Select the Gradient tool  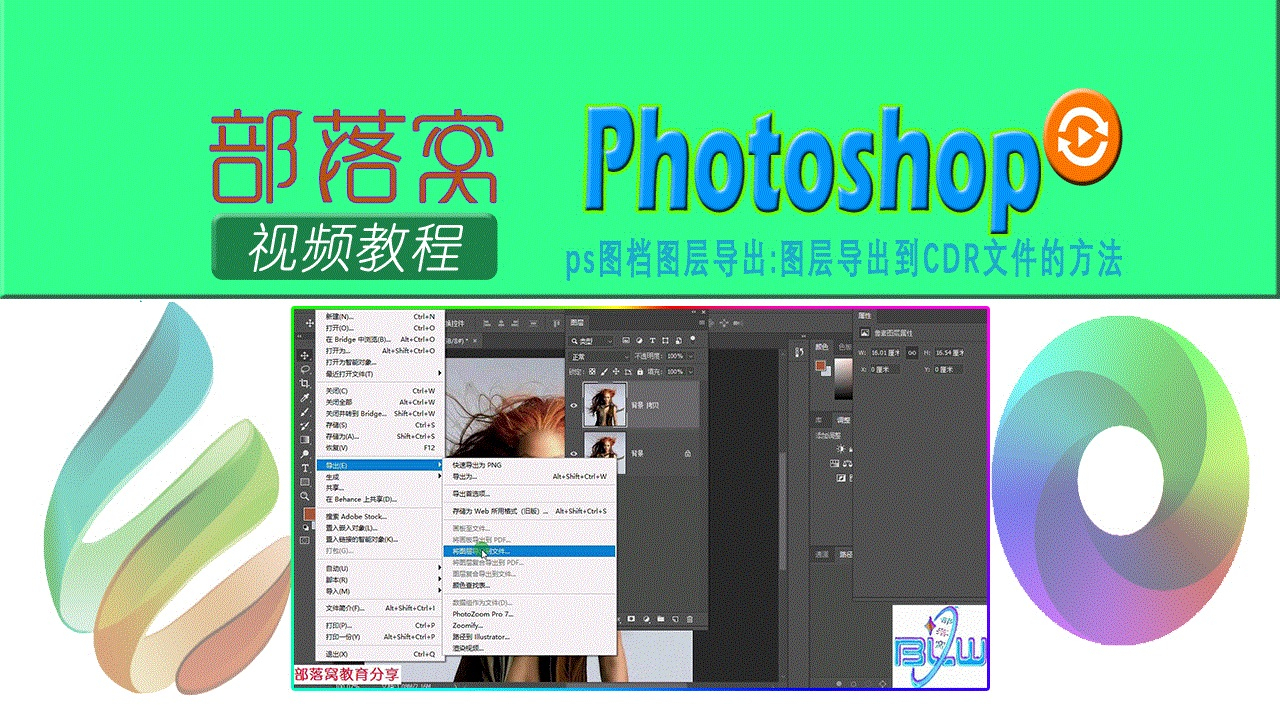point(305,439)
